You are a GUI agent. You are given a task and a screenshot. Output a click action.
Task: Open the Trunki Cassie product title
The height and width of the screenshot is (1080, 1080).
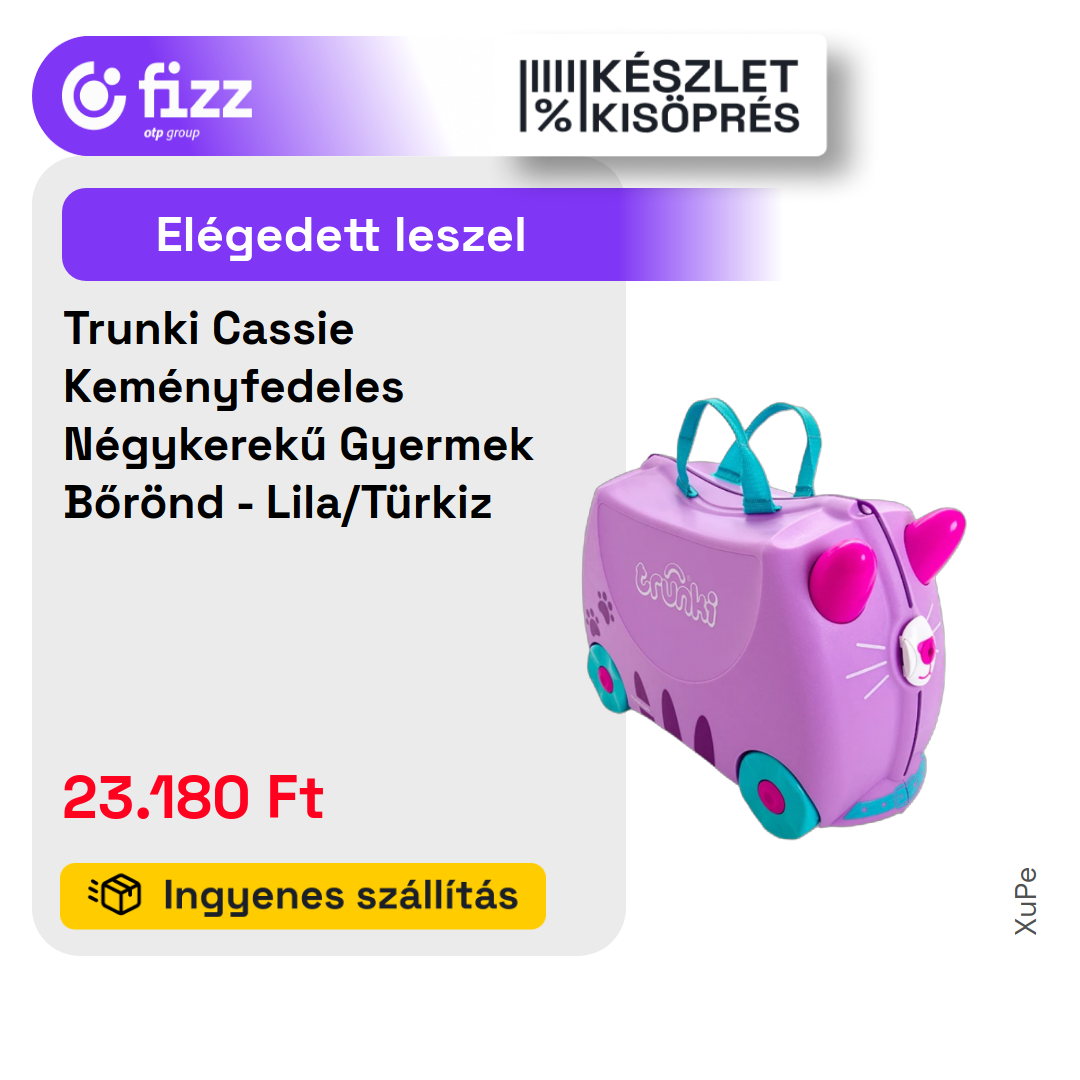point(298,415)
